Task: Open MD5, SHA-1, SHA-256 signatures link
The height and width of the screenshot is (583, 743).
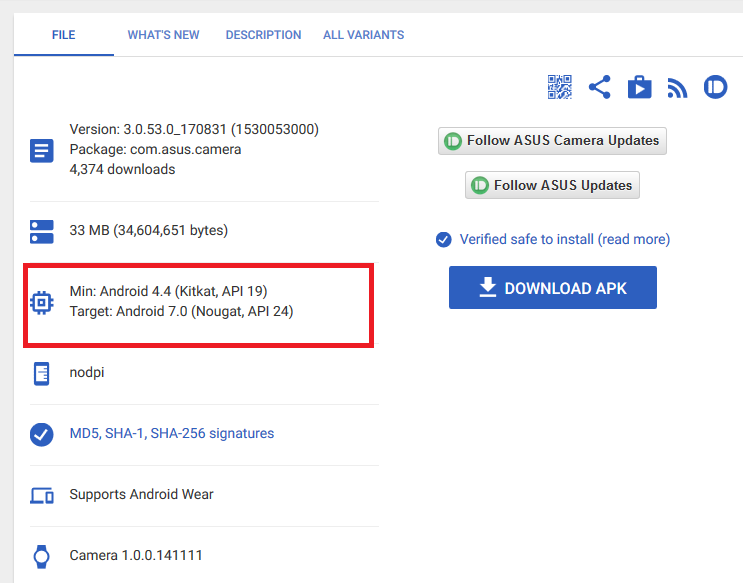Action: [172, 434]
